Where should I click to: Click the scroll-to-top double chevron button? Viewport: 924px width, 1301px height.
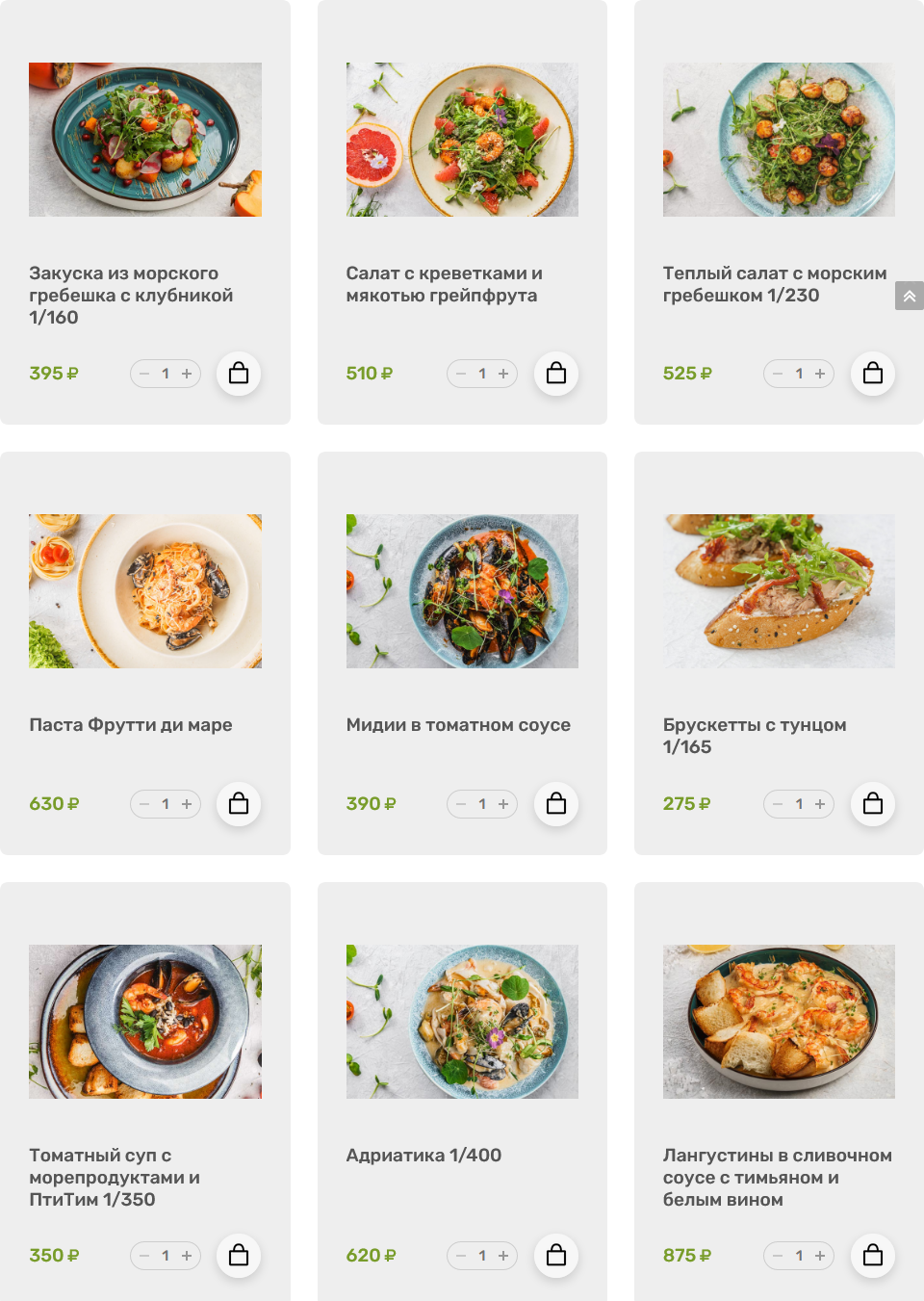pos(910,296)
